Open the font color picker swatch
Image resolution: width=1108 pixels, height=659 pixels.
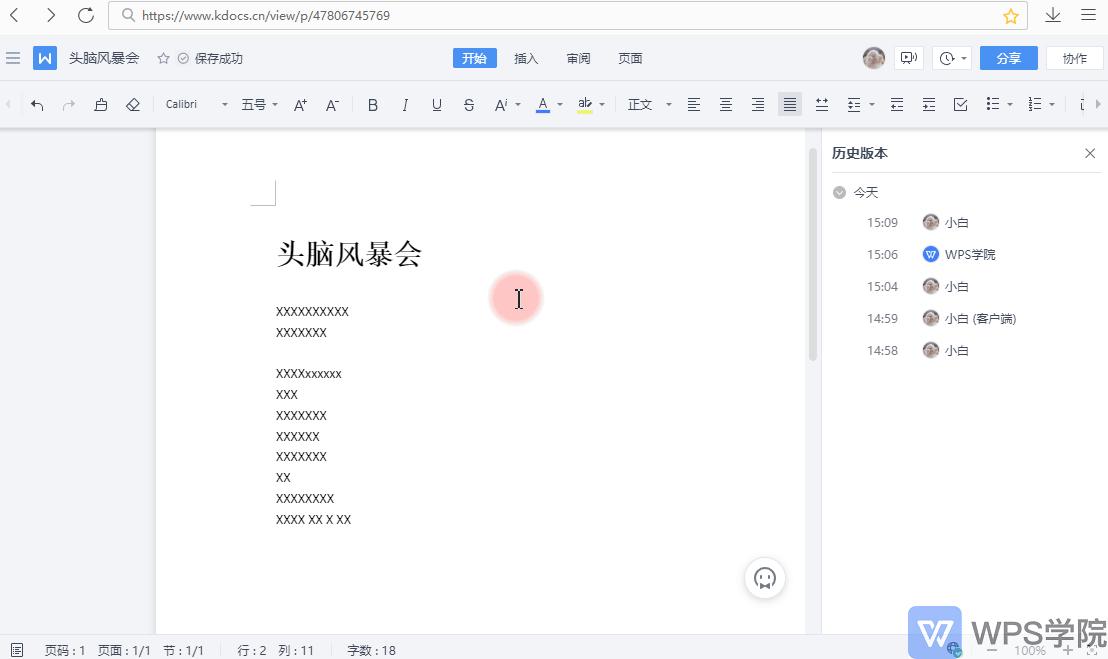[542, 104]
